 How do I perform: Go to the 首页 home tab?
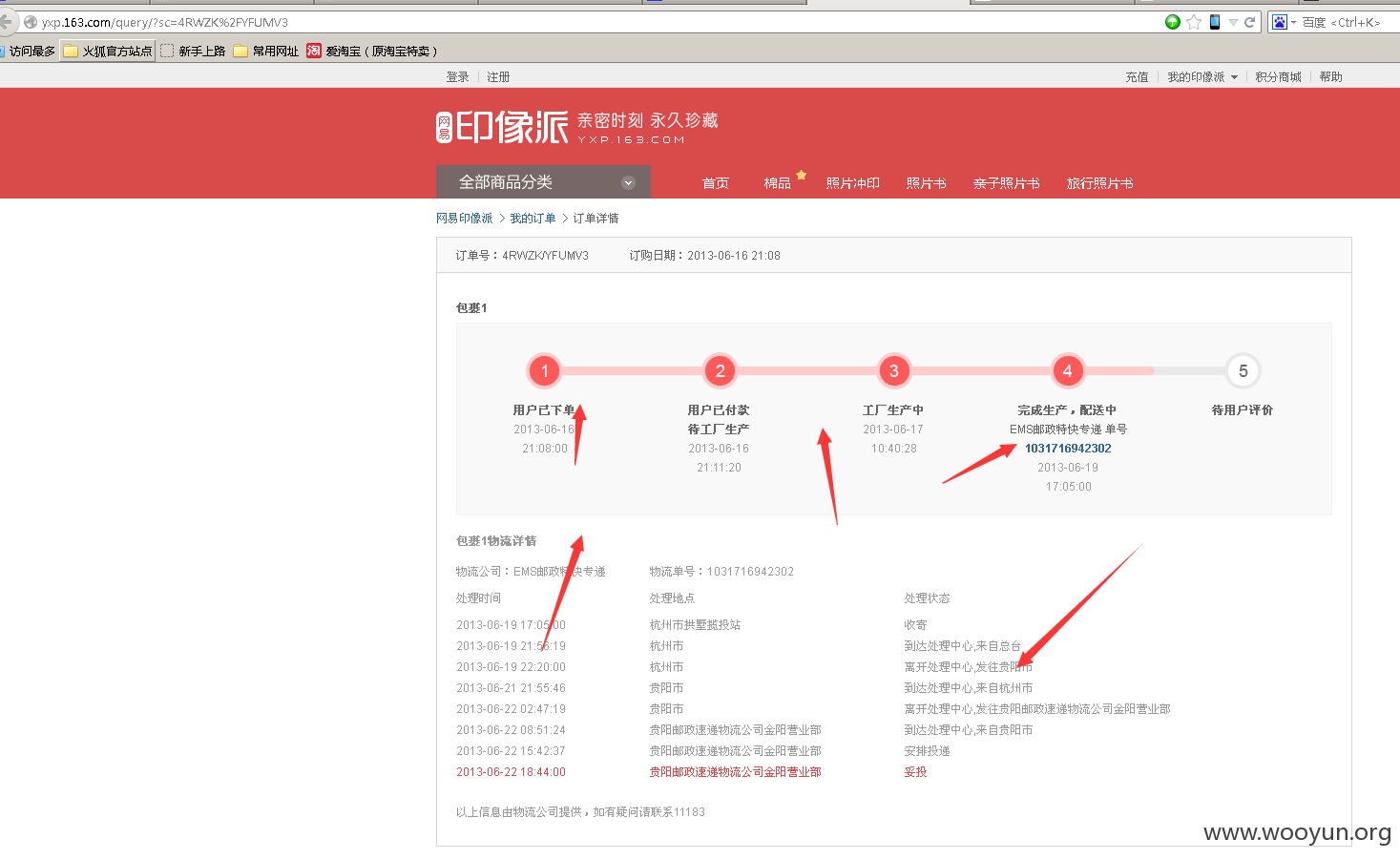click(716, 183)
